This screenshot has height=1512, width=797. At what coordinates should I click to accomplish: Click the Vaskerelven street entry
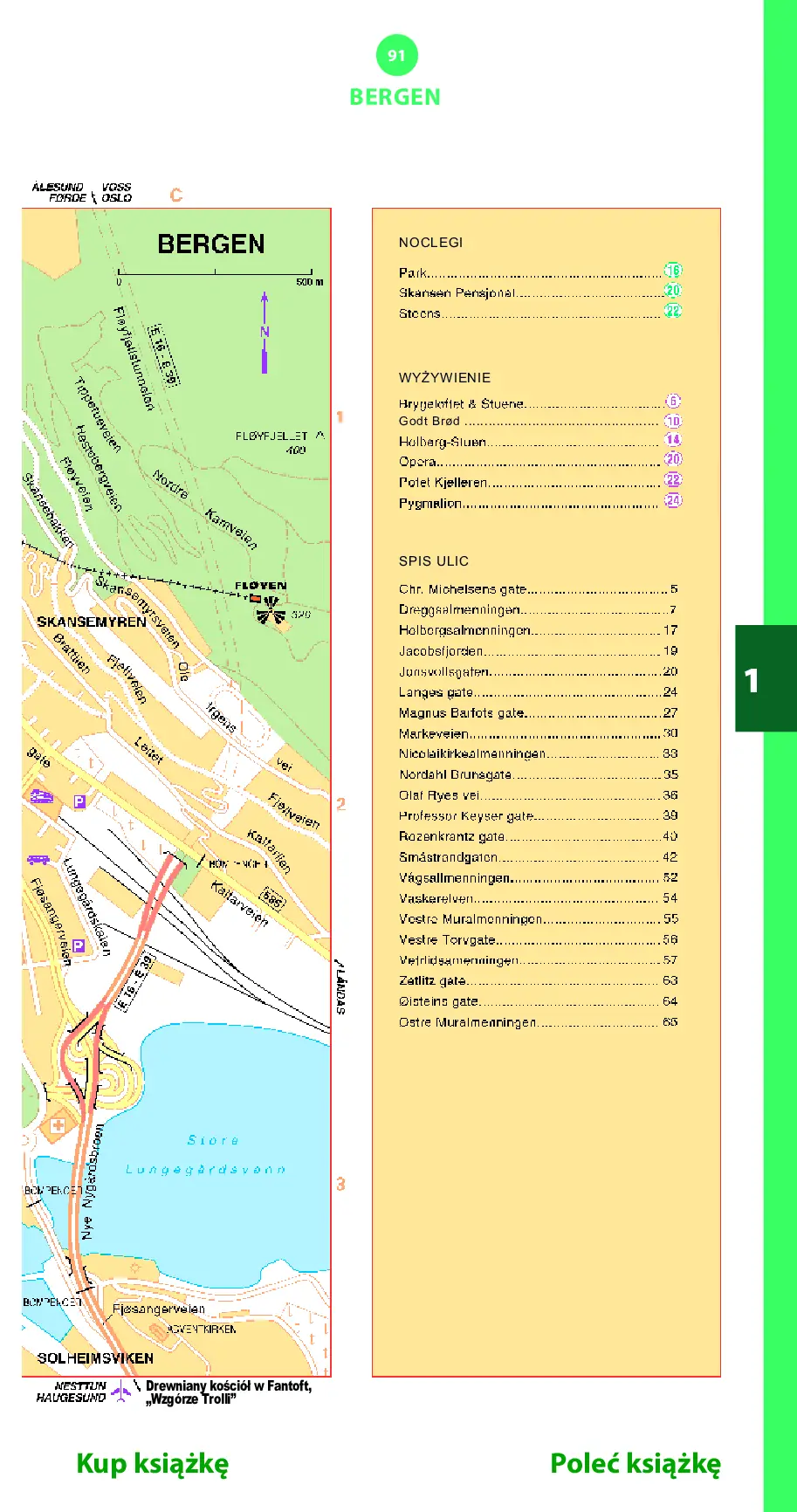538,898
